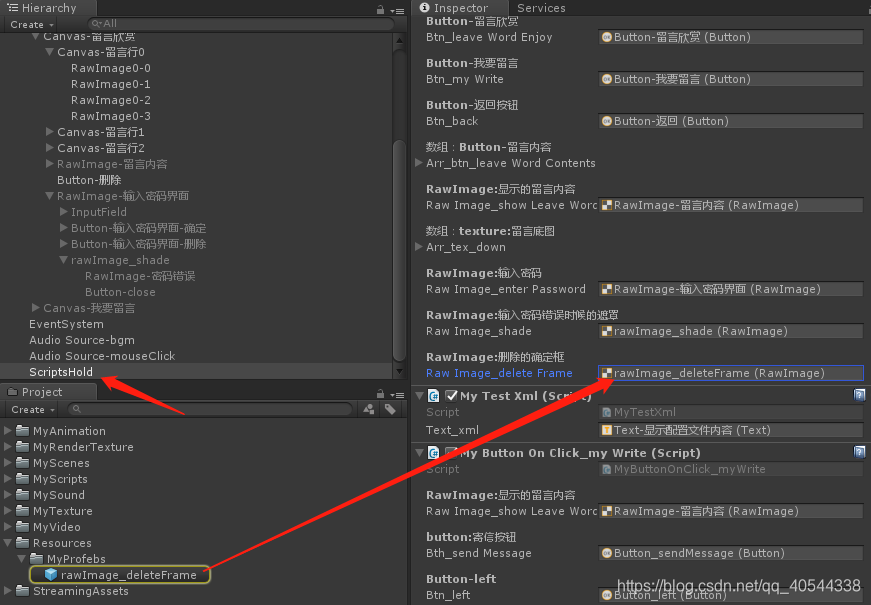
Task: Select ScriptsHold in the Hierarchy
Action: [196, 372]
